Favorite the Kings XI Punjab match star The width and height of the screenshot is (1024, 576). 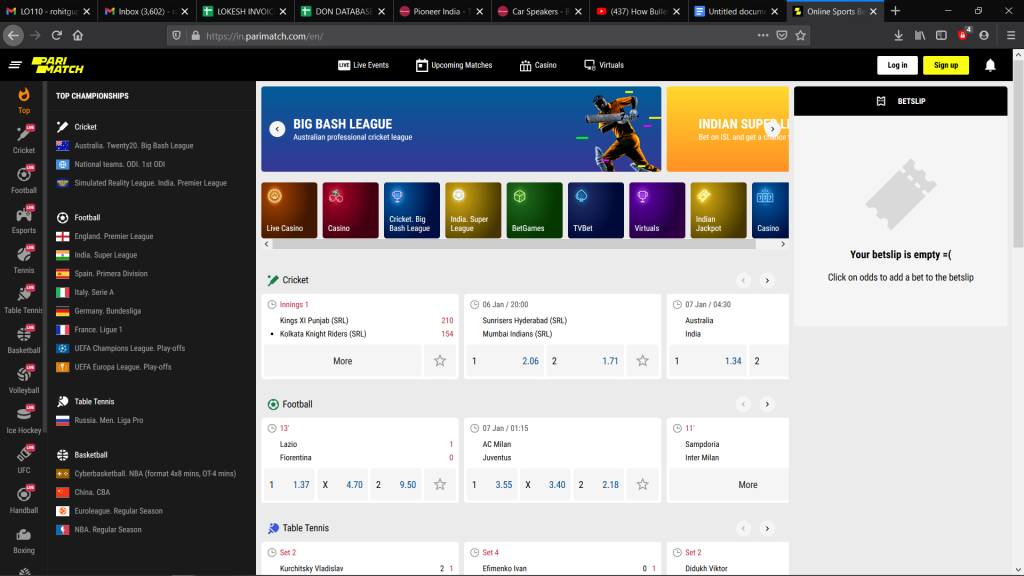tap(439, 361)
